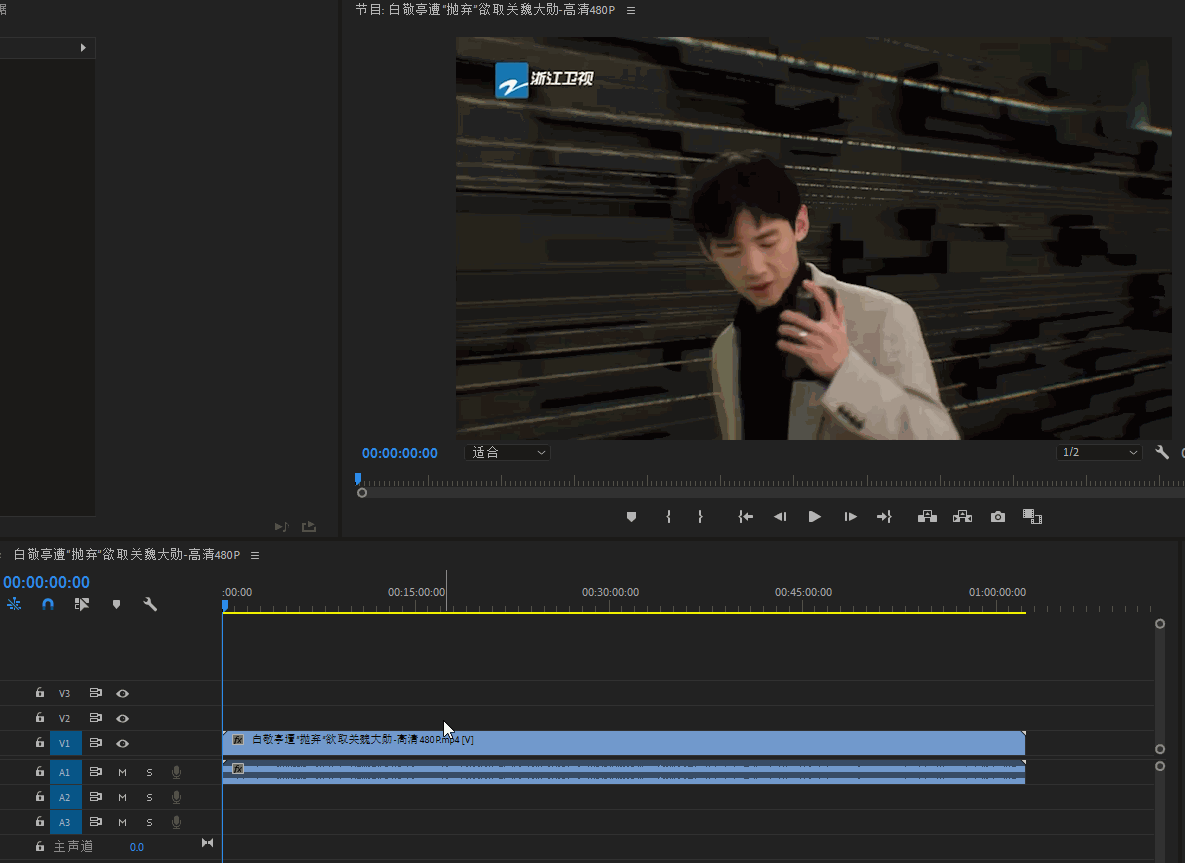Play the sequence in Program monitor
The image size is (1185, 863).
(x=815, y=517)
